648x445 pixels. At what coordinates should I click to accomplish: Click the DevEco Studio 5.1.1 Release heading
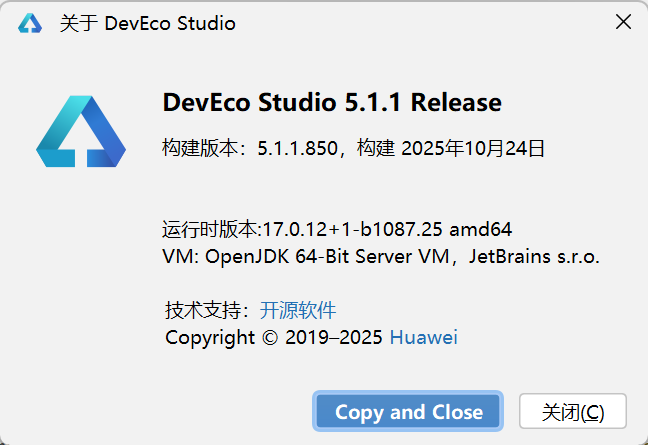click(x=331, y=102)
